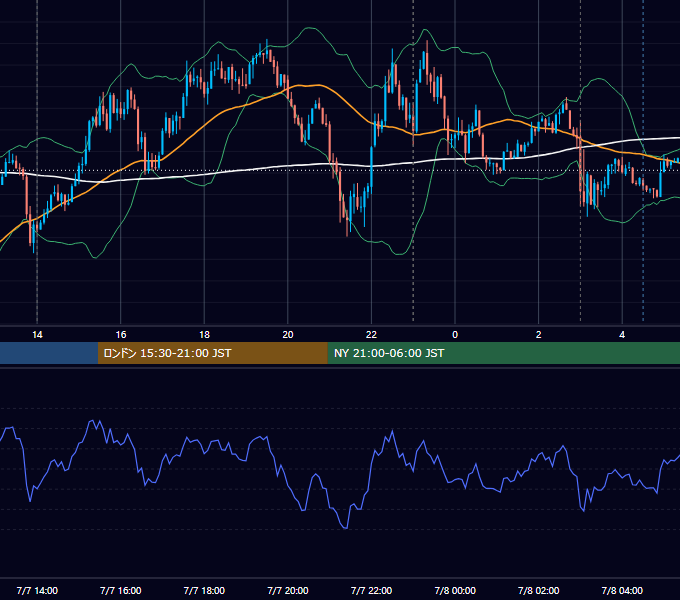This screenshot has width=680, height=600.
Task: Click the 7/8 04:00 date label
Action: (x=622, y=591)
